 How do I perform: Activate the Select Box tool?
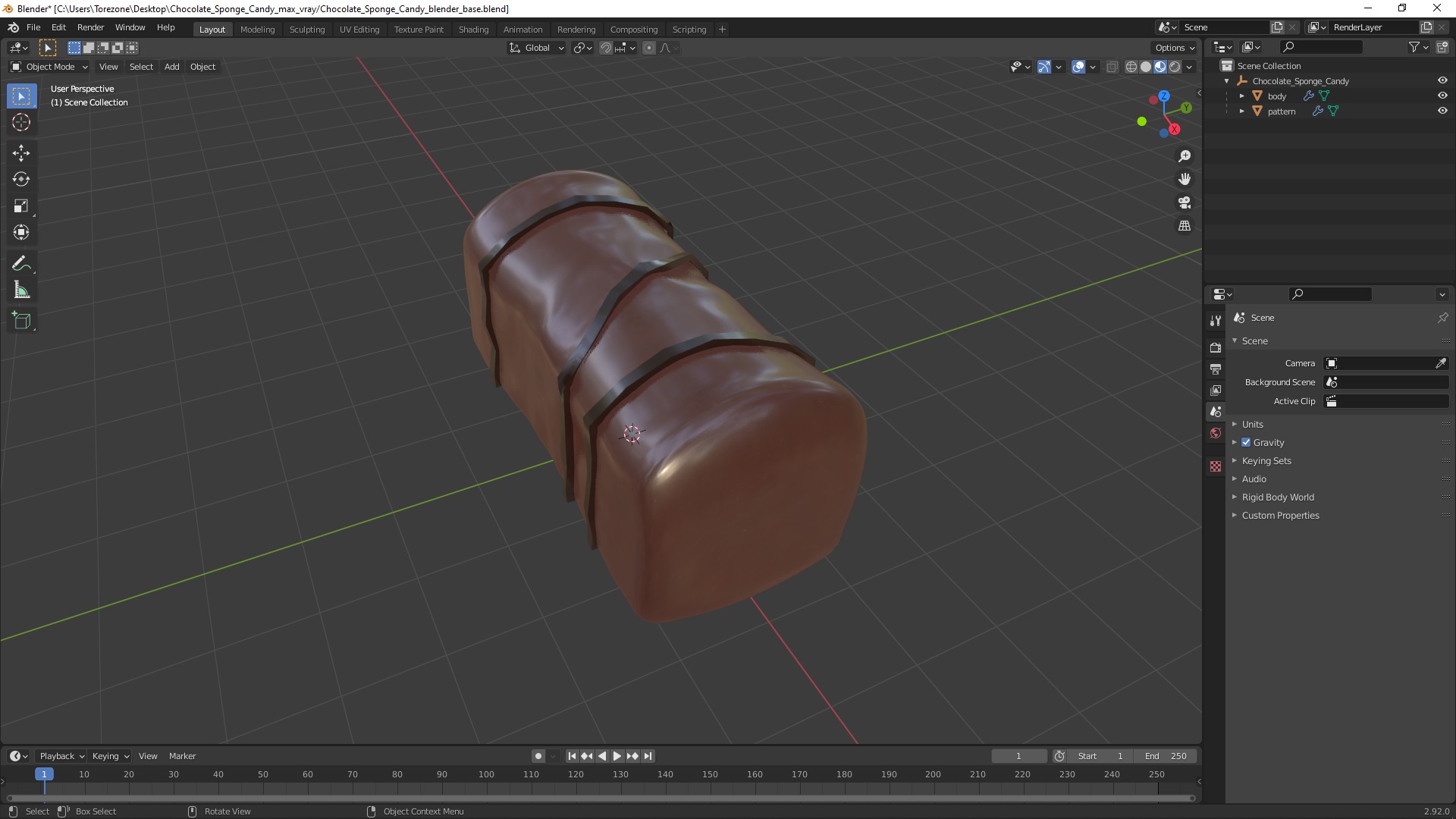[x=21, y=96]
